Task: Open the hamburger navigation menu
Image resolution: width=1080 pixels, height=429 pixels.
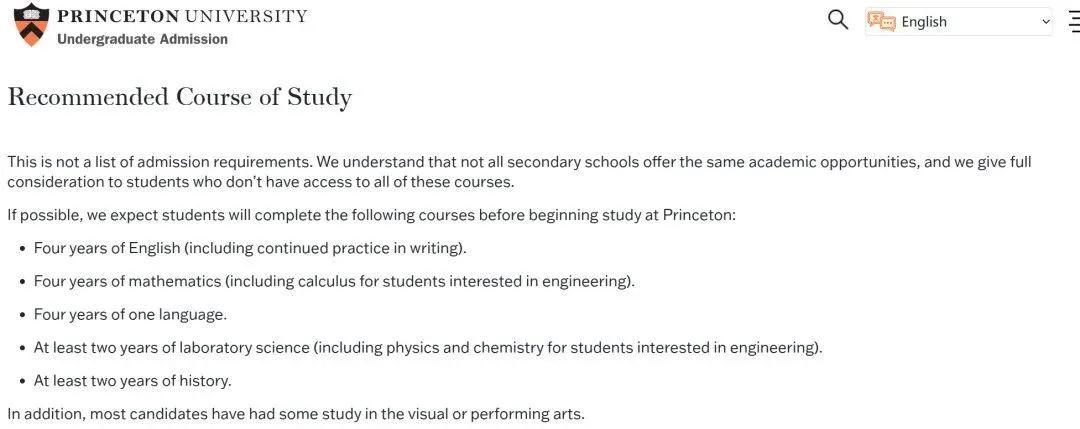Action: 1074,21
